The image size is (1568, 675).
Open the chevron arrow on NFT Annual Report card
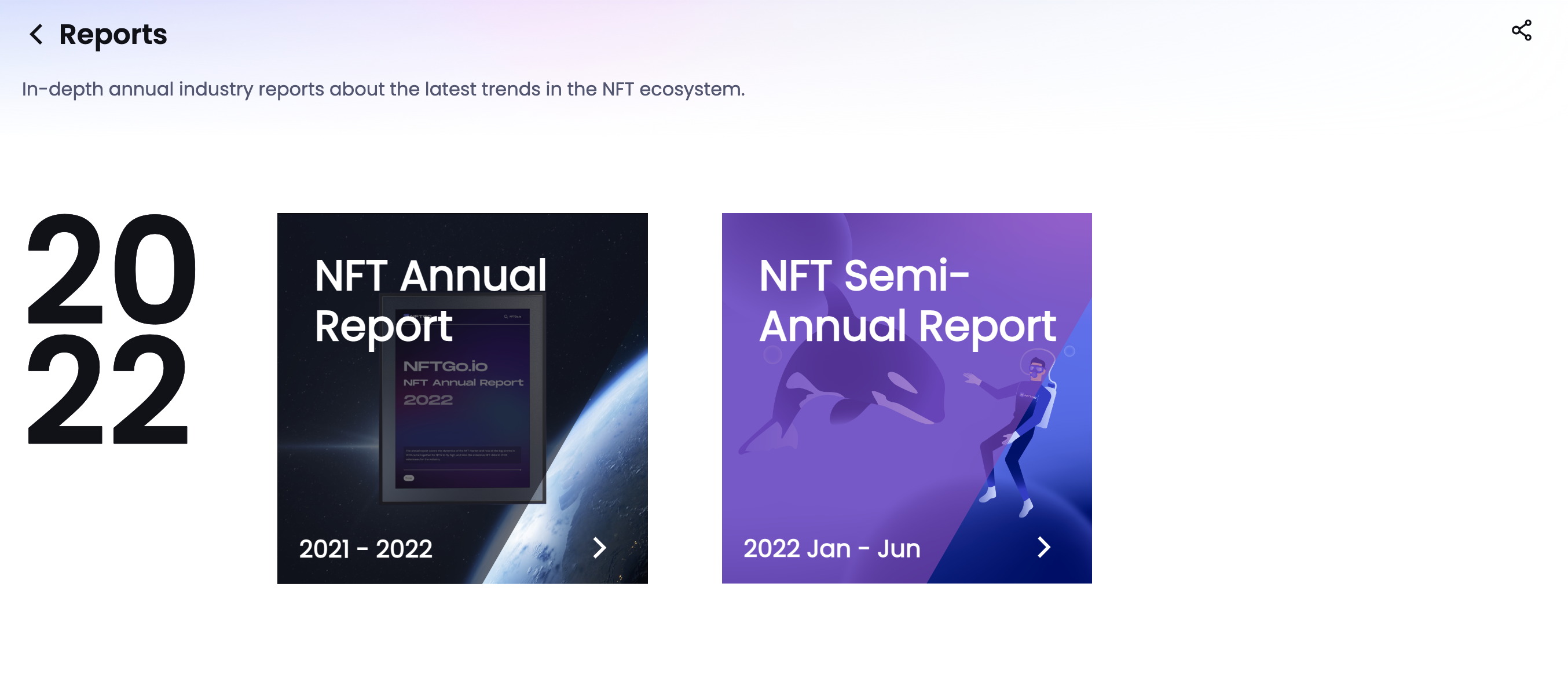599,548
